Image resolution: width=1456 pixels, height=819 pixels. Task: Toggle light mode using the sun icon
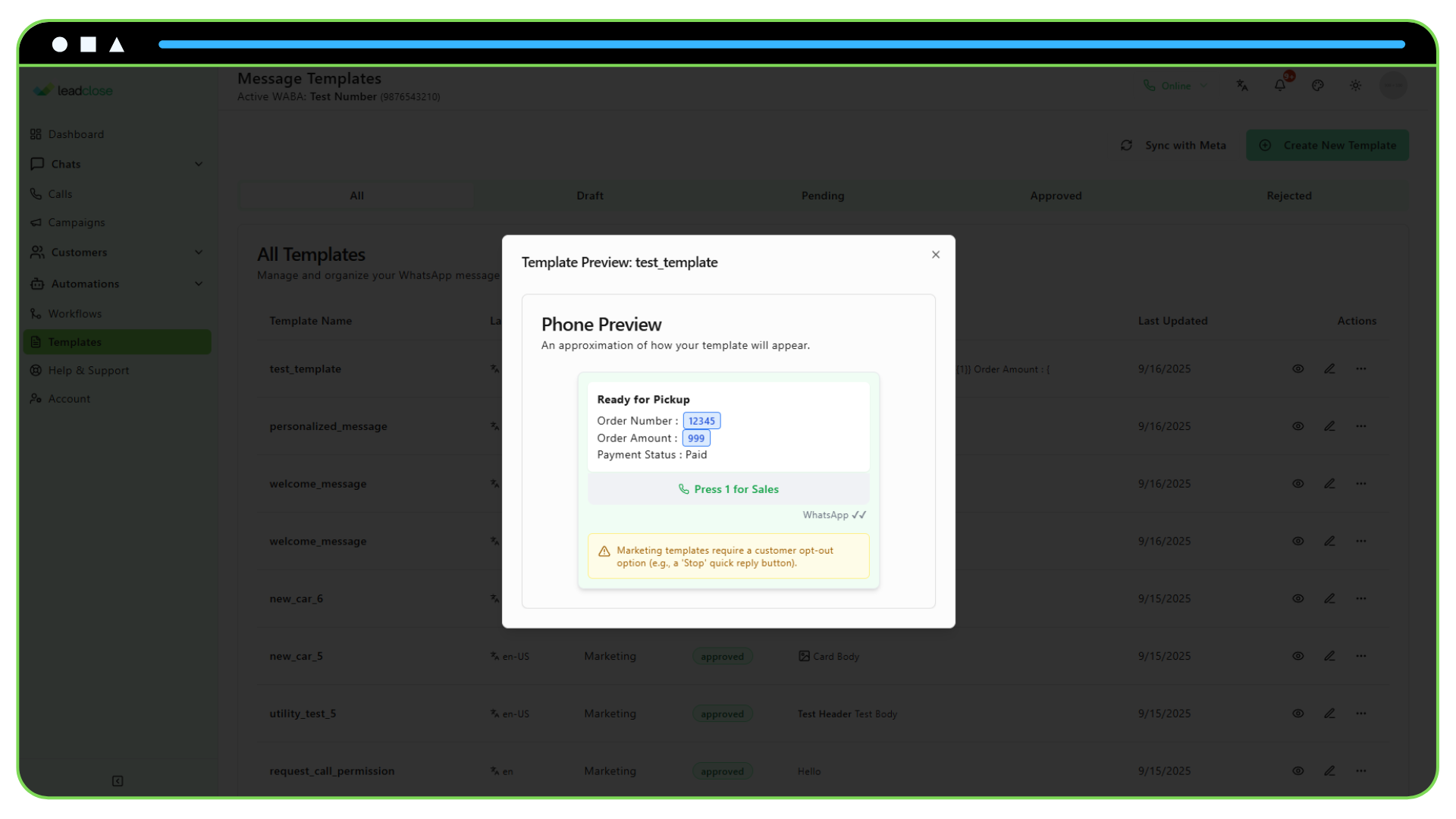(x=1356, y=85)
